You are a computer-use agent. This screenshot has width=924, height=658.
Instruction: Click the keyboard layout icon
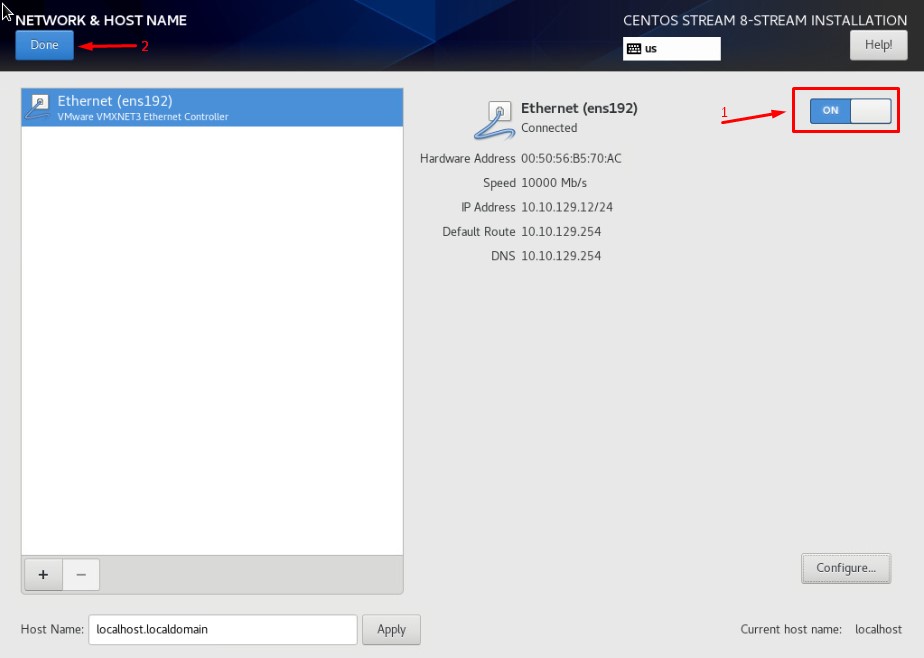click(x=634, y=48)
